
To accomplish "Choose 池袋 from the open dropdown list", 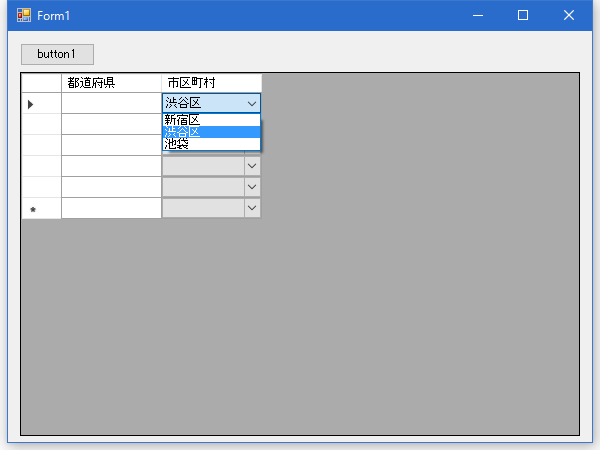I will point(211,144).
